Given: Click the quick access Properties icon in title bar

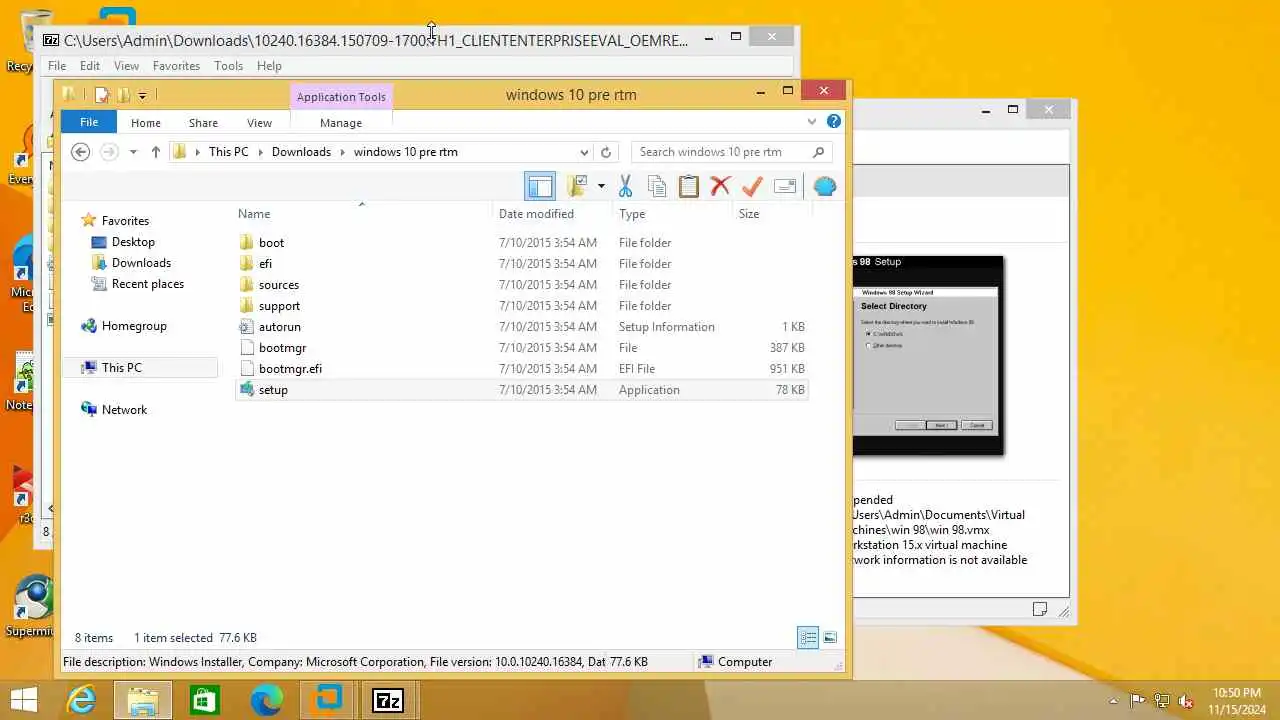Looking at the screenshot, I should click(x=102, y=95).
